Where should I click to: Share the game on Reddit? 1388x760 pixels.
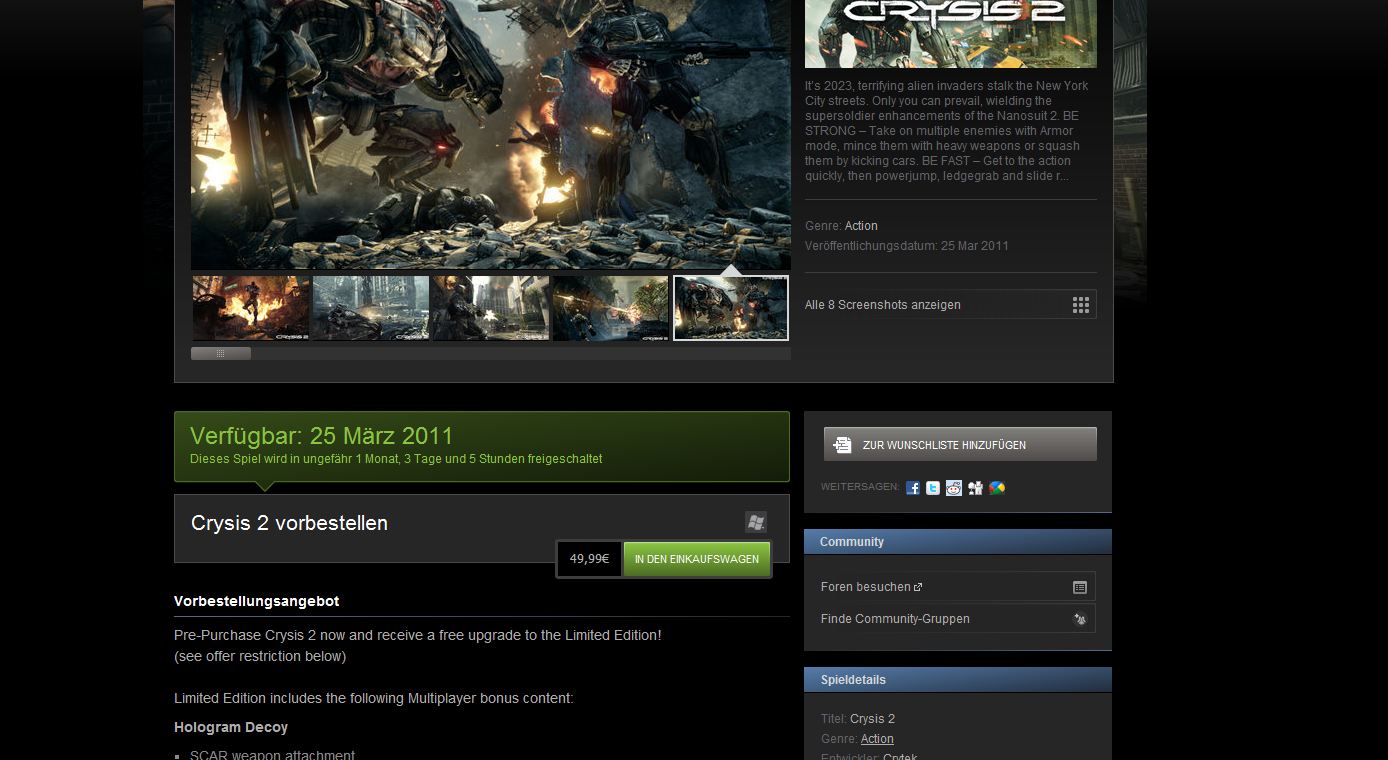coord(954,488)
